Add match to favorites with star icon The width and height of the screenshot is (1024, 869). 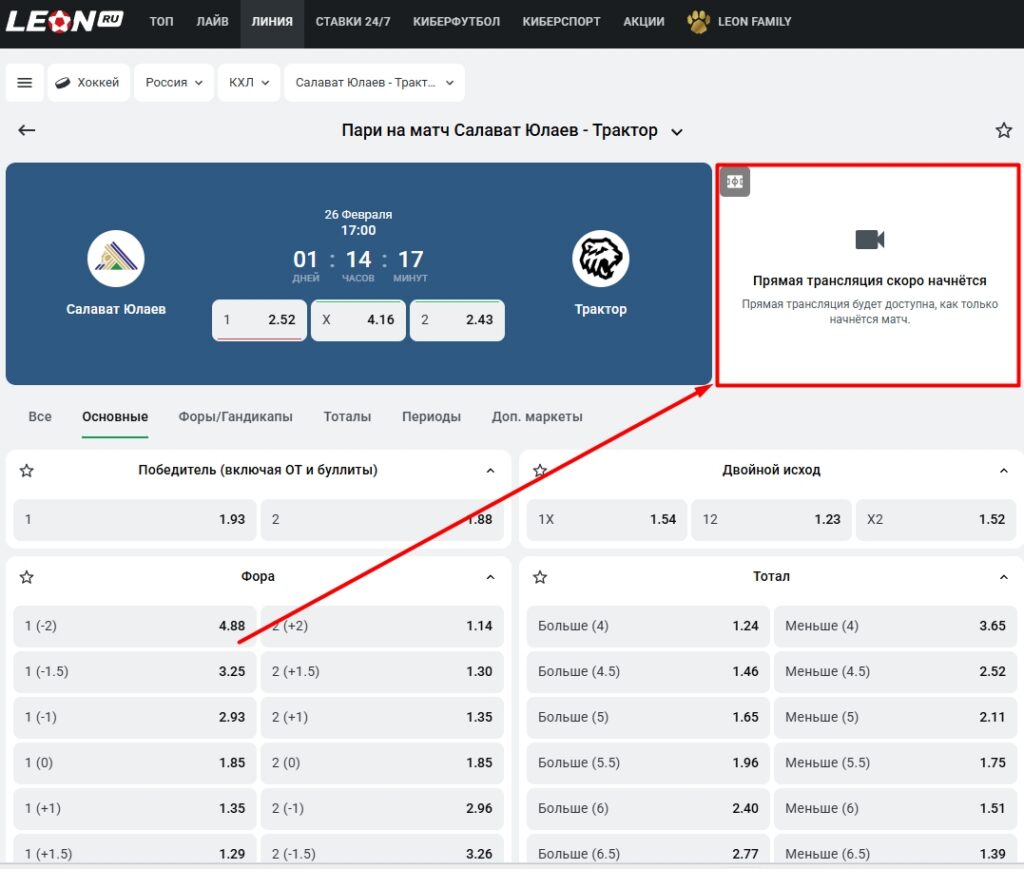1003,130
